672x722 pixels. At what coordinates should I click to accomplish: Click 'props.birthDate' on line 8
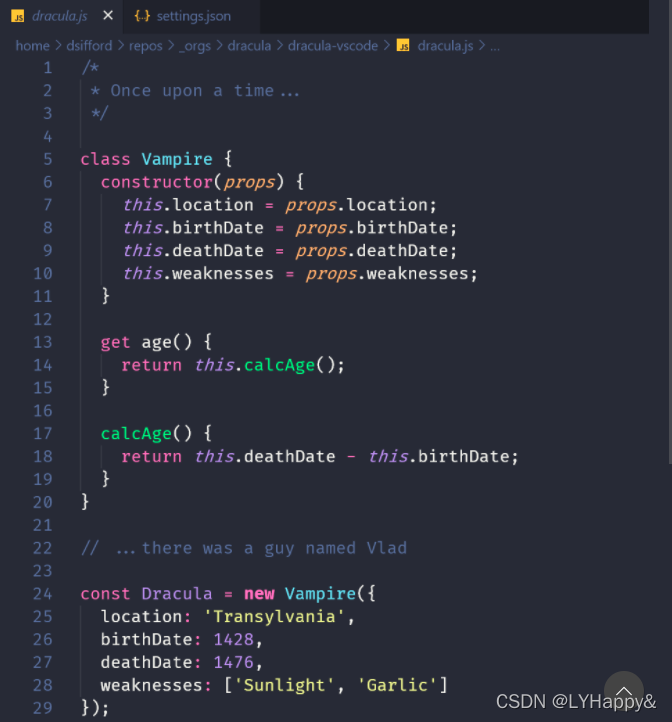[x=372, y=228]
